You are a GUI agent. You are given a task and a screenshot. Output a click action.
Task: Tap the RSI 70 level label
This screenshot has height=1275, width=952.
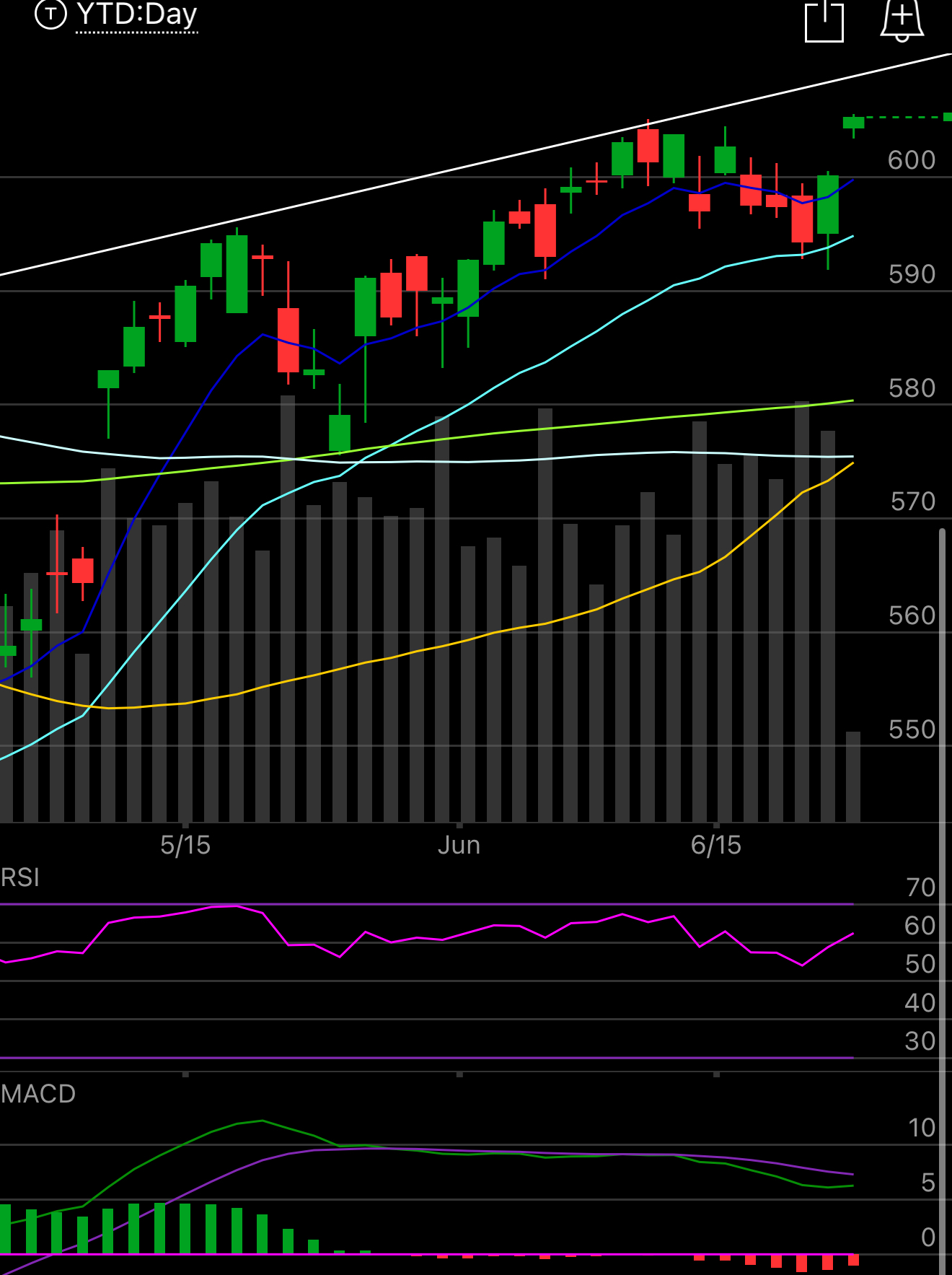point(920,888)
